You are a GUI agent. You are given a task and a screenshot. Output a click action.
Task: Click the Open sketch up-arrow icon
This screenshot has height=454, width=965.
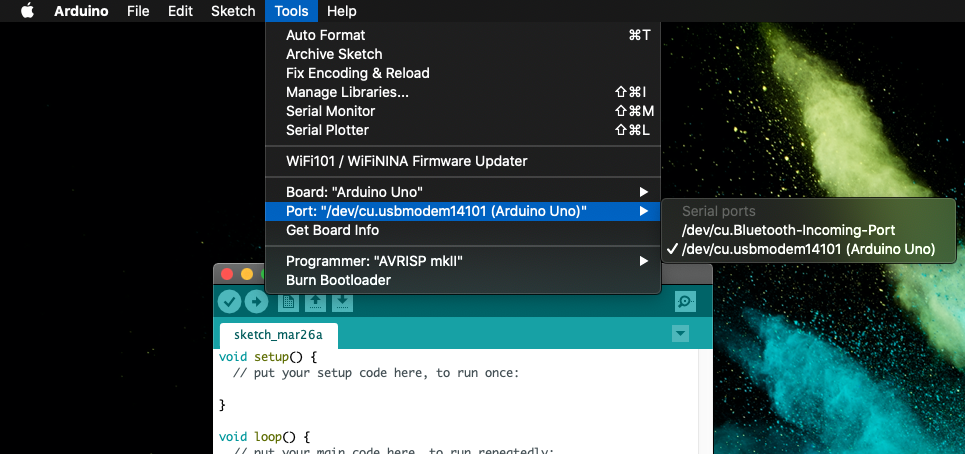click(315, 302)
